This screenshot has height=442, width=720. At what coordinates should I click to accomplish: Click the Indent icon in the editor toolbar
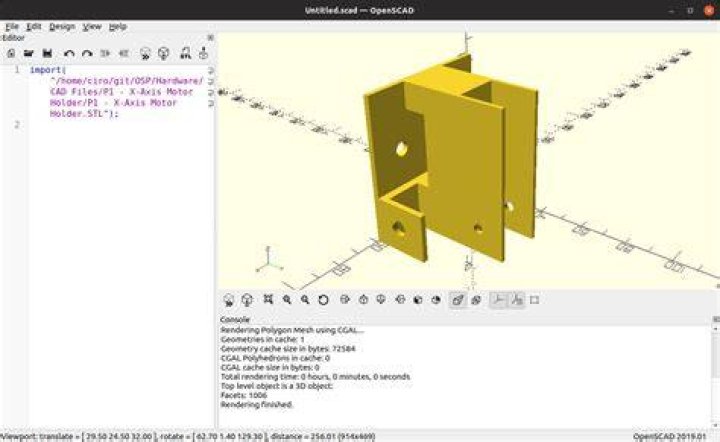tap(124, 54)
